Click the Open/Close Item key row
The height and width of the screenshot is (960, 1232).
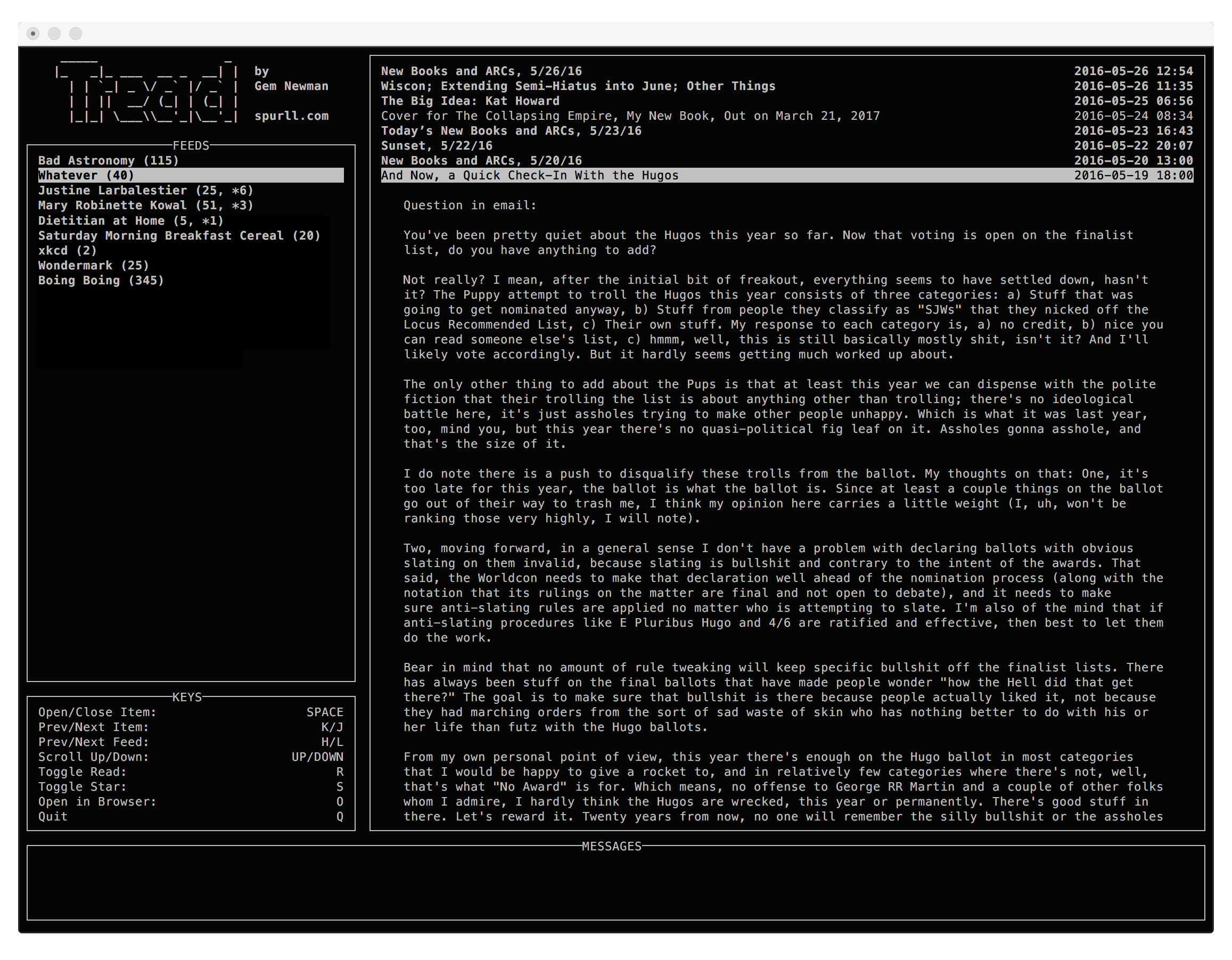point(191,712)
